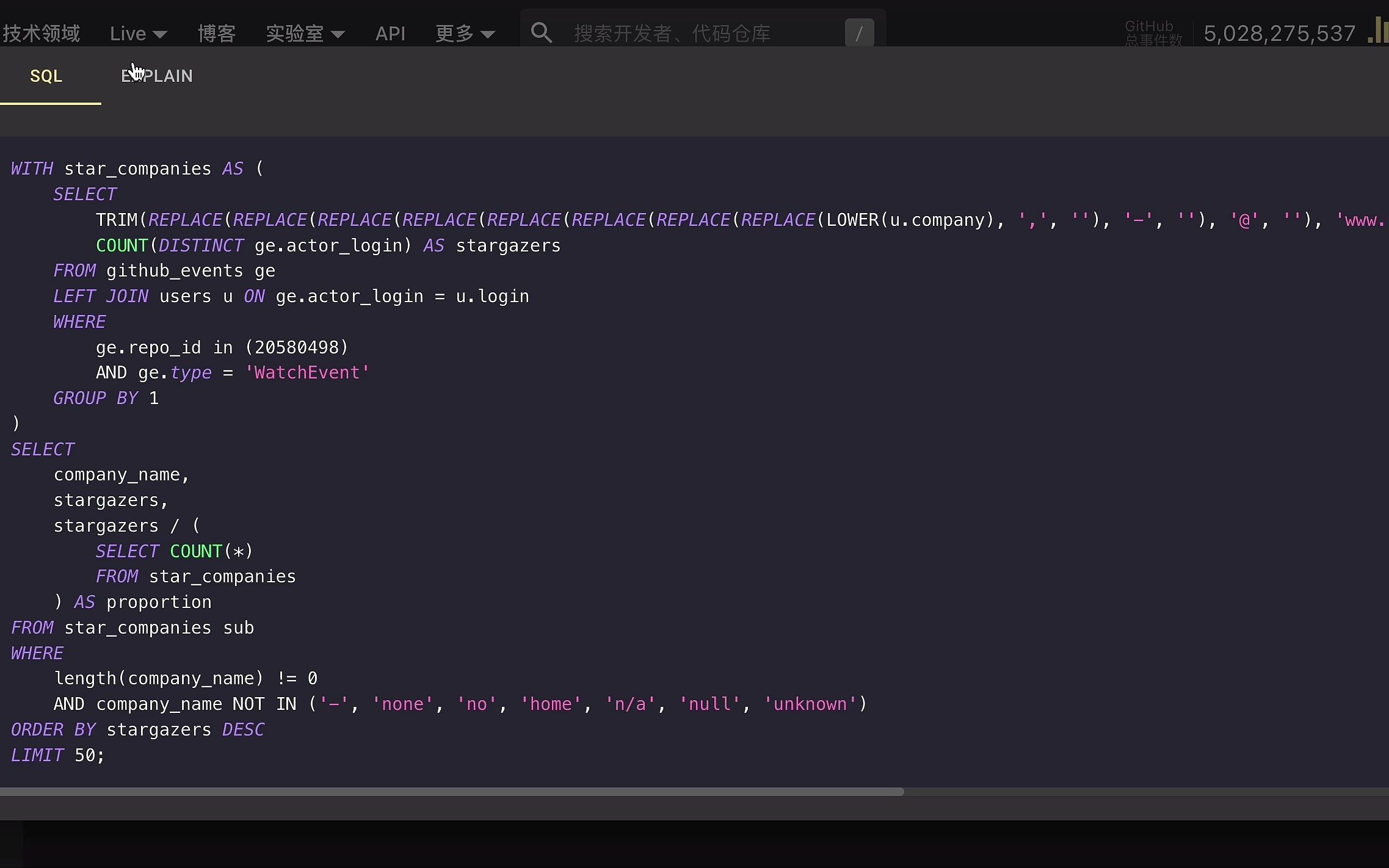The width and height of the screenshot is (1389, 868).
Task: Click the GitHub events count 5,028,275,537
Action: (1279, 33)
